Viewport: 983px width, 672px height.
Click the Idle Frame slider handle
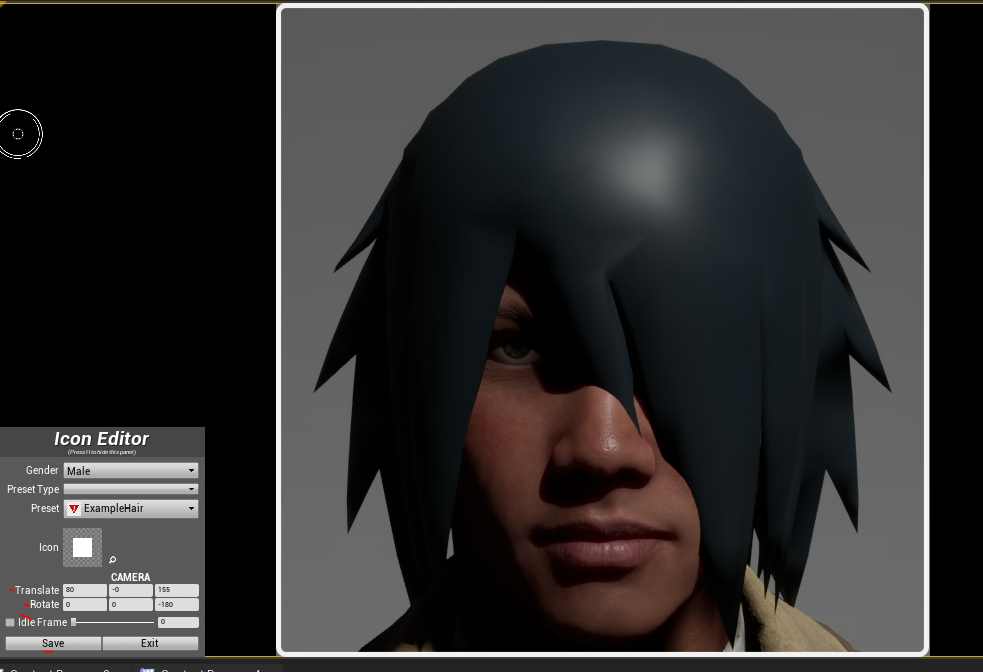pyautogui.click(x=73, y=622)
